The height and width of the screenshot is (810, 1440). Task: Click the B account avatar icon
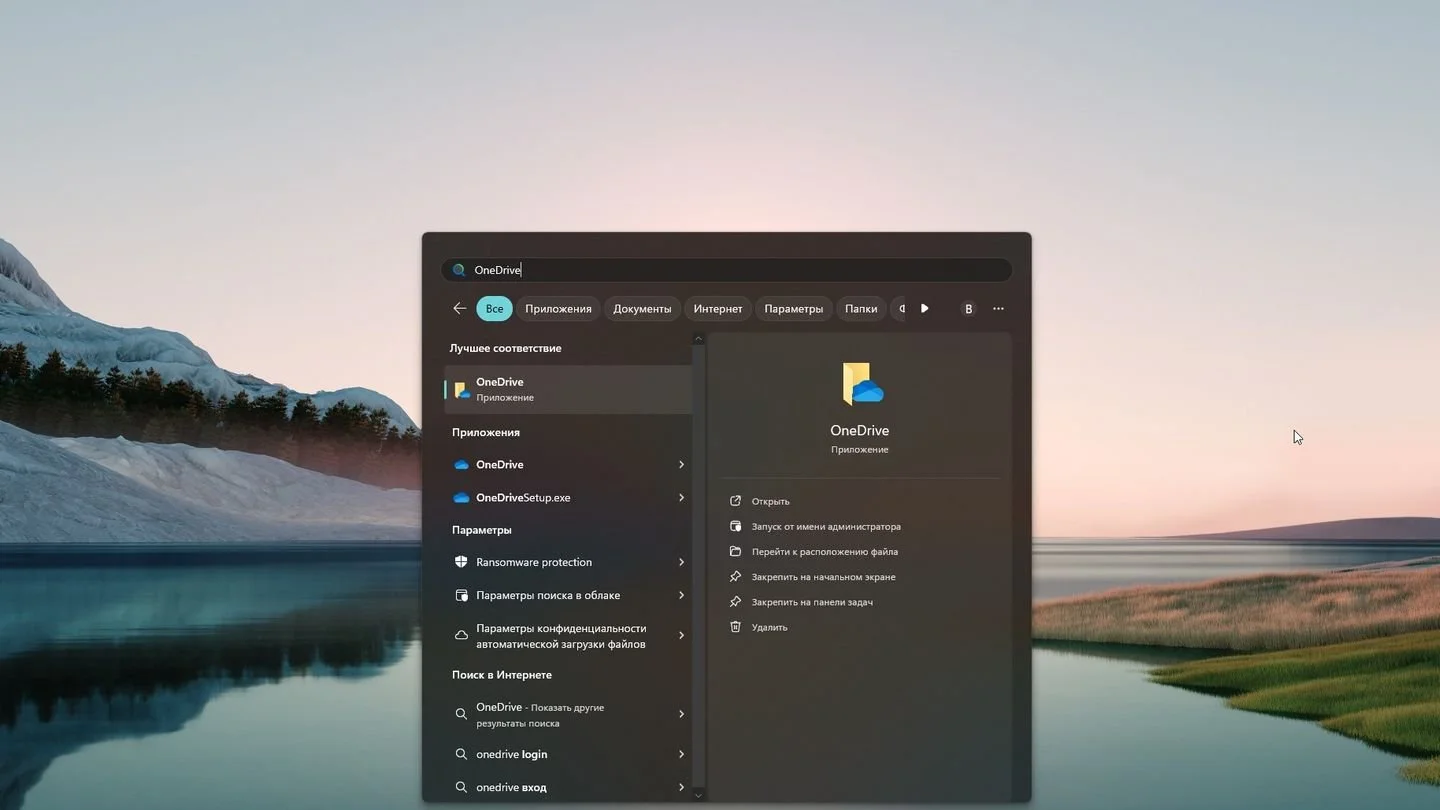(x=968, y=308)
